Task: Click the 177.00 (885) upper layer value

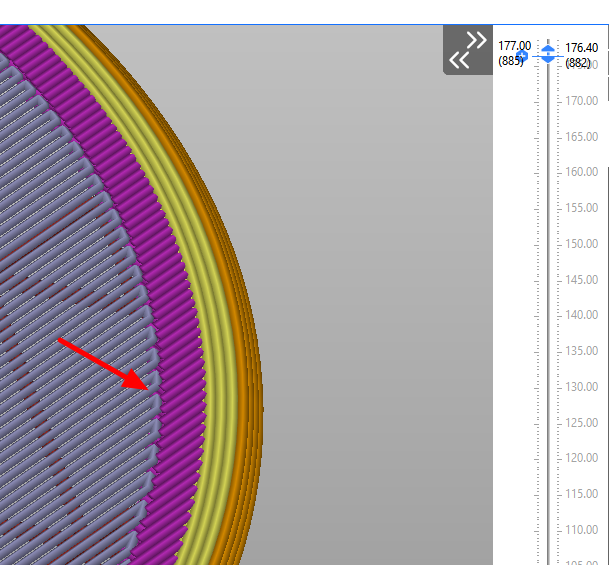Action: pos(514,53)
